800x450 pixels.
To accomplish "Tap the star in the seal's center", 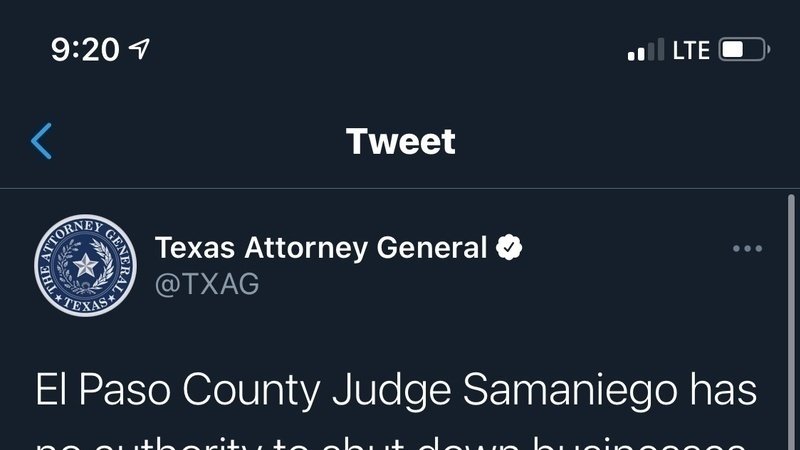I will 85,266.
